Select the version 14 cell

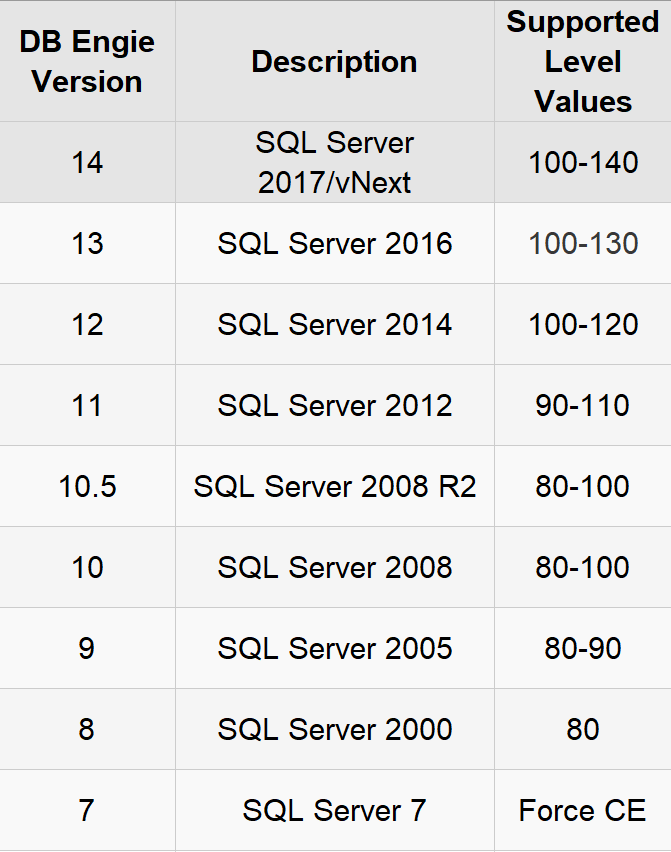pos(87,162)
